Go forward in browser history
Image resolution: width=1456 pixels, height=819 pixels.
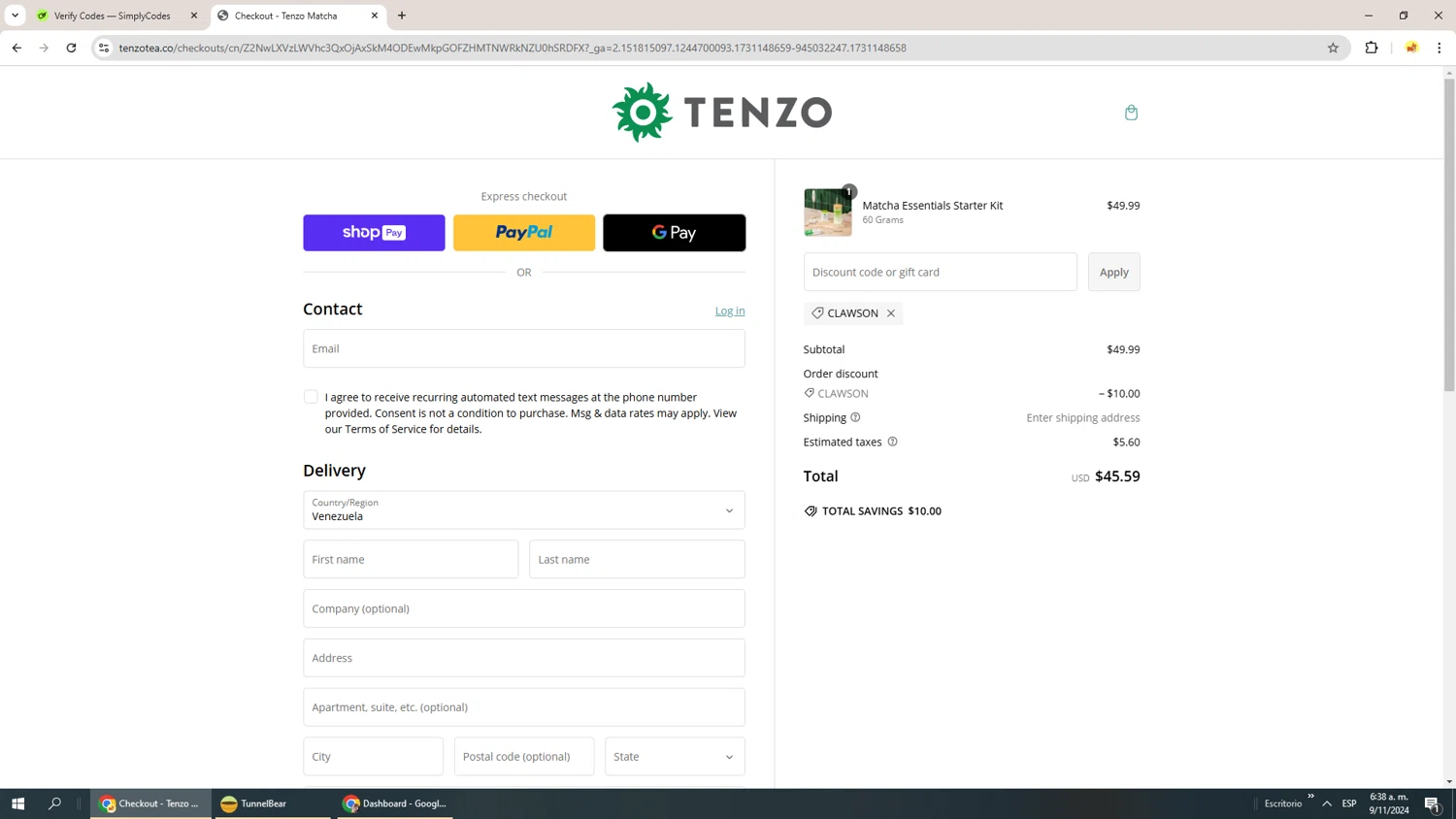(x=44, y=48)
